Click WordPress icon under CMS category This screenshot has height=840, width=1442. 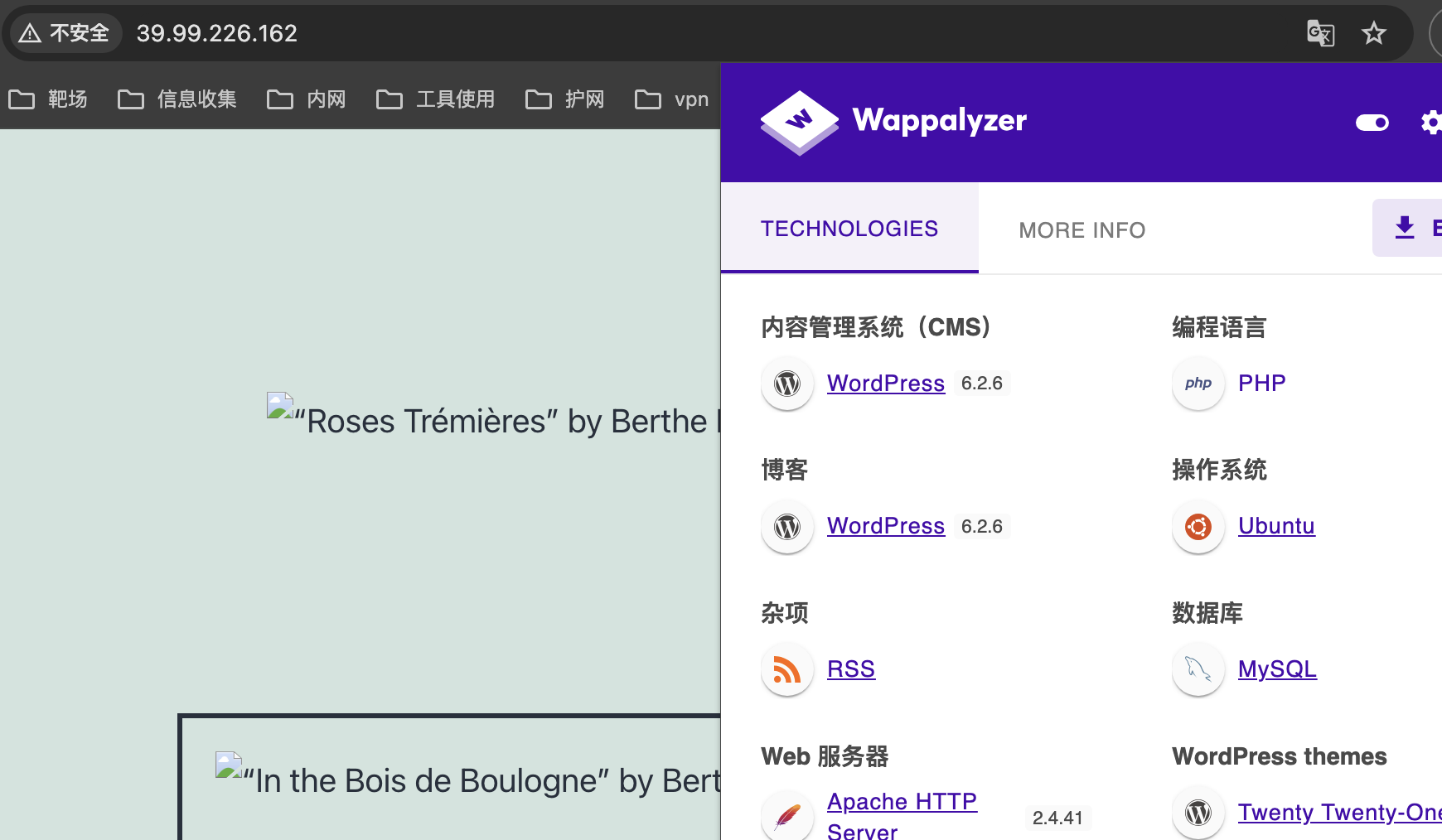click(787, 383)
